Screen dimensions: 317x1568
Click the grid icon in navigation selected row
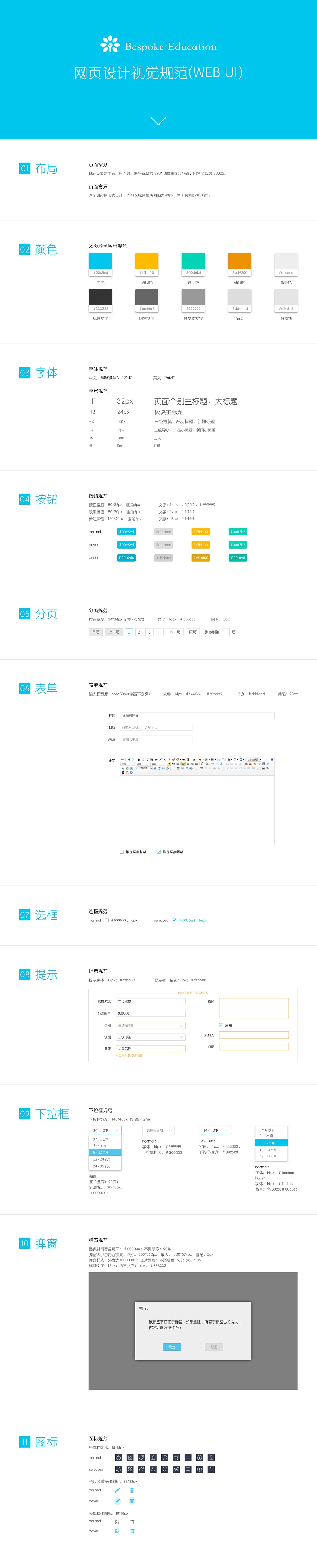tap(130, 1469)
